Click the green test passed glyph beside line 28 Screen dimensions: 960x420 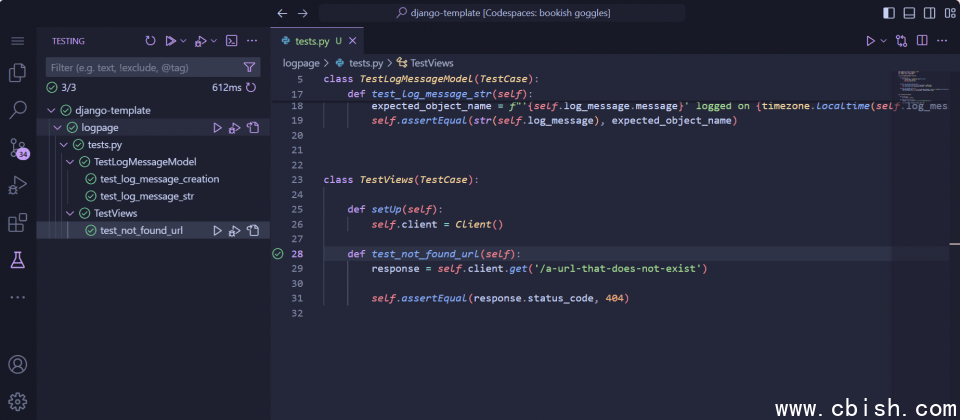click(x=278, y=254)
